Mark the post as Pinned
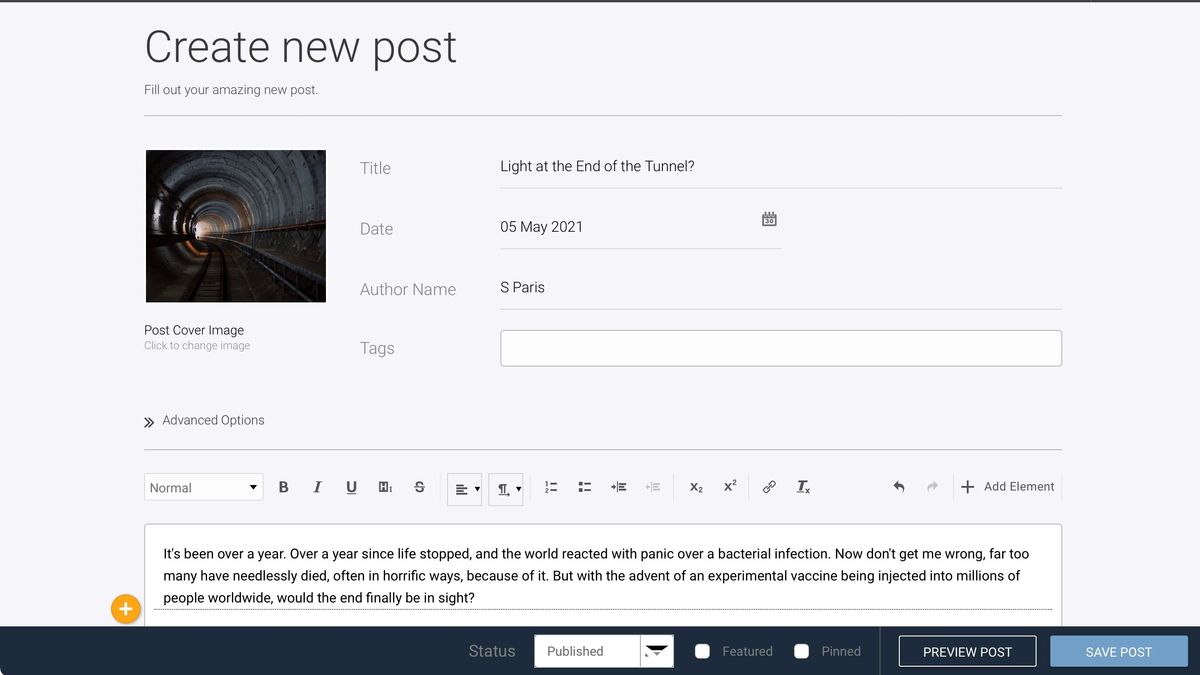 coord(801,651)
